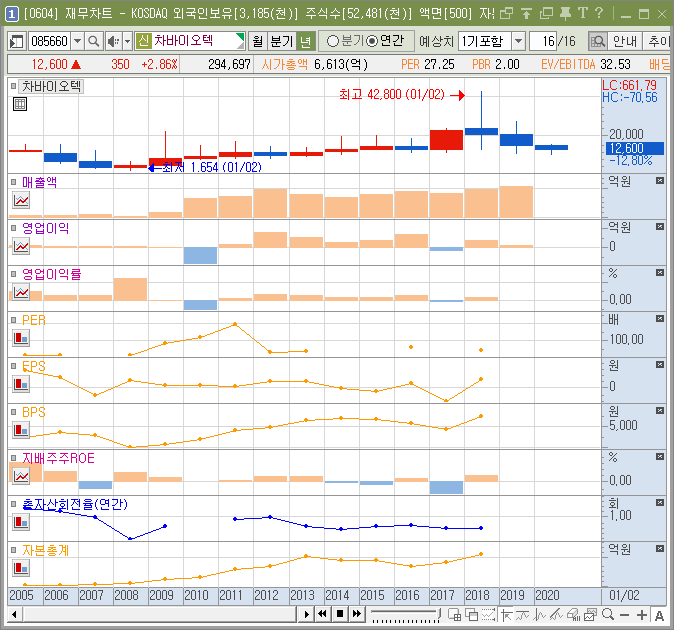Click the 영업이익 line chart type icon
Viewport: 674px width, 630px height.
point(21,246)
